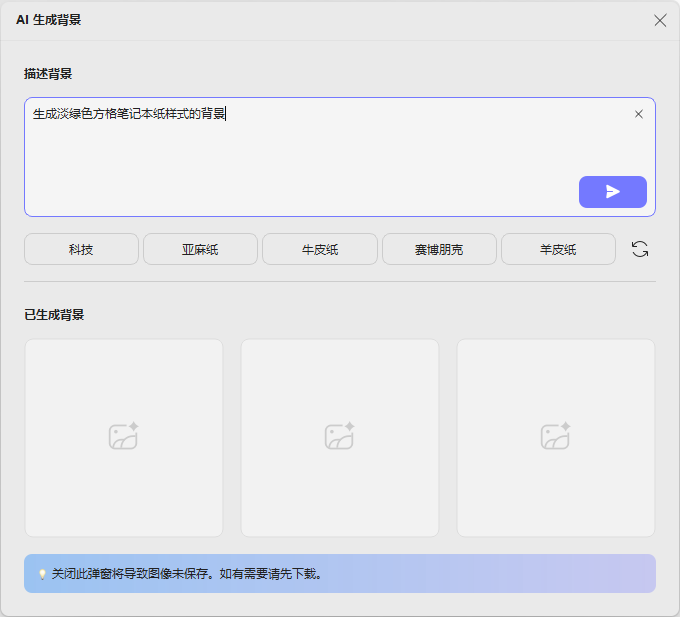Clear the description text with the small X
Viewport: 680px width, 617px height.
coord(639,114)
